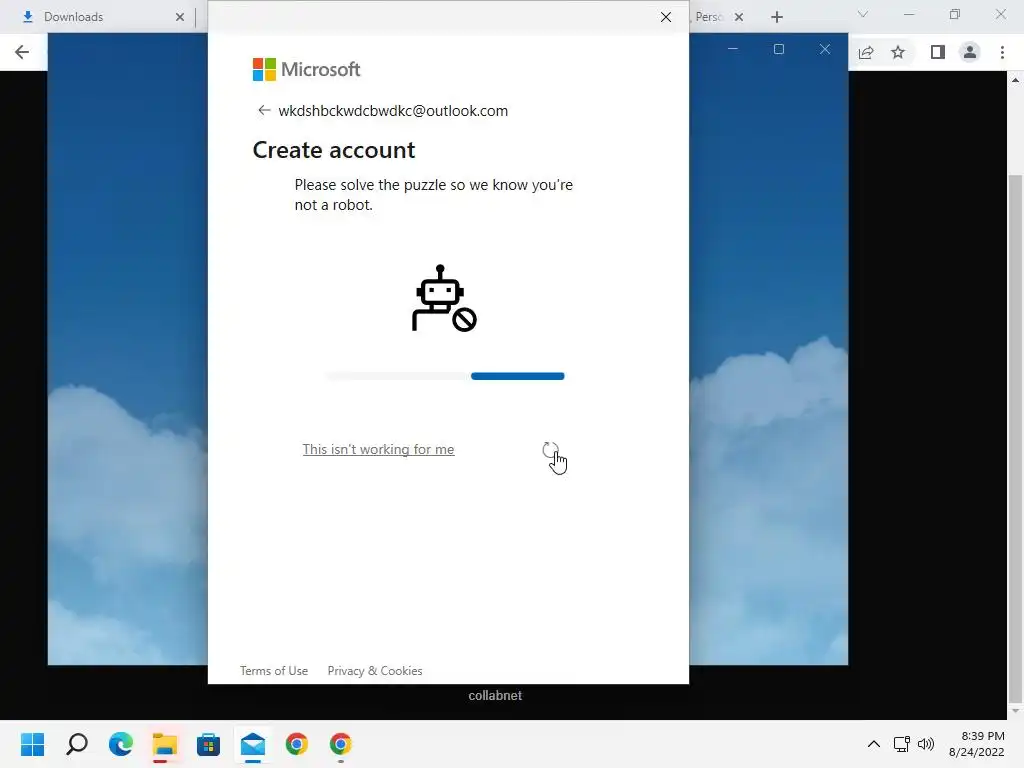
Task: Close the Downloads tab
Action: tap(180, 17)
